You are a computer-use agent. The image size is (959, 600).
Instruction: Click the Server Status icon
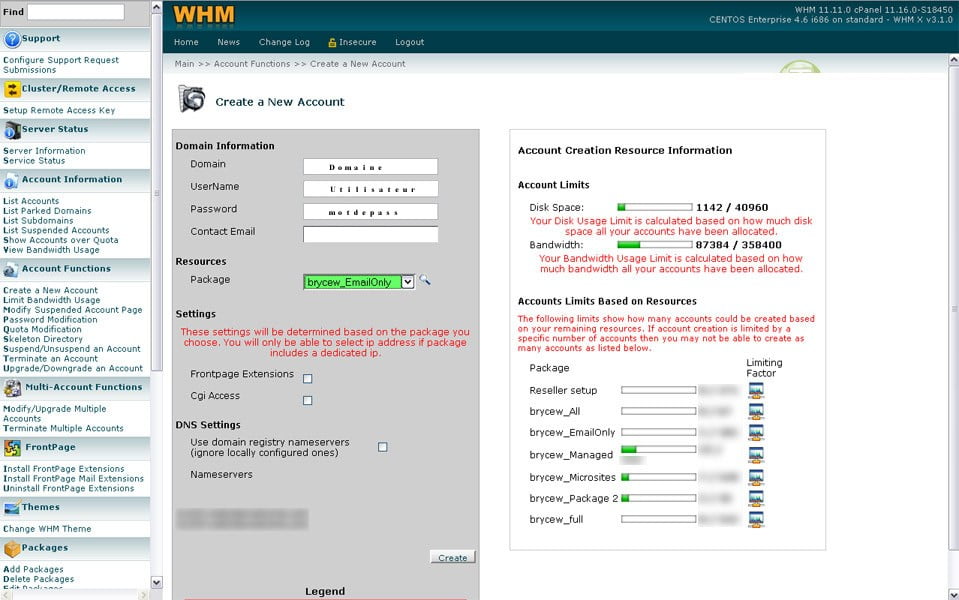pos(12,130)
